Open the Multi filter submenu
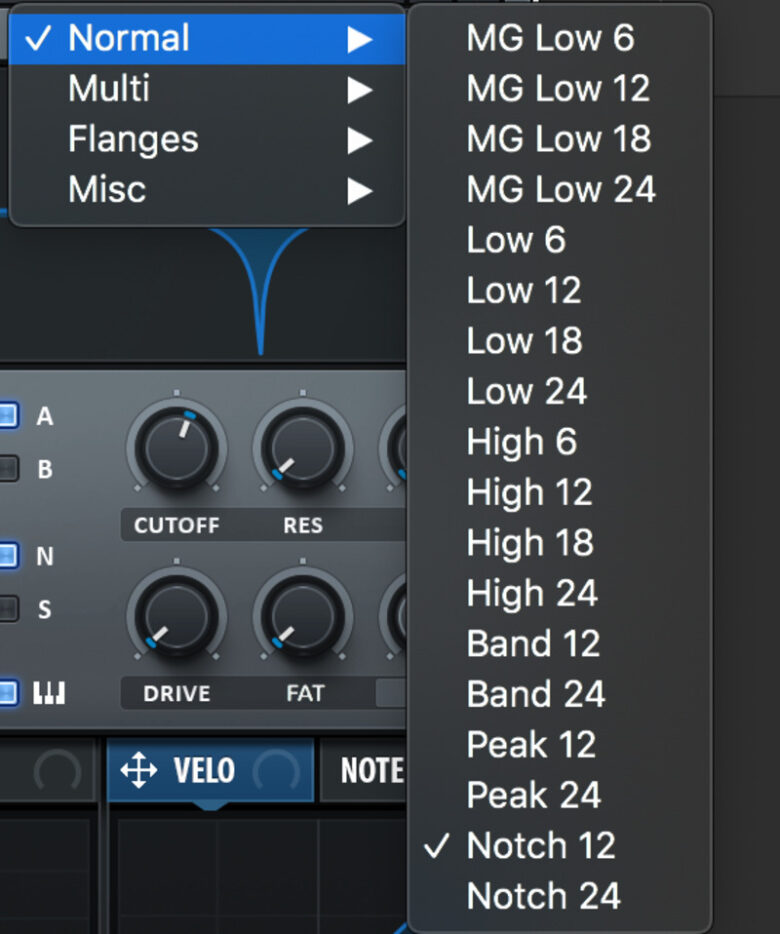 [x=207, y=89]
